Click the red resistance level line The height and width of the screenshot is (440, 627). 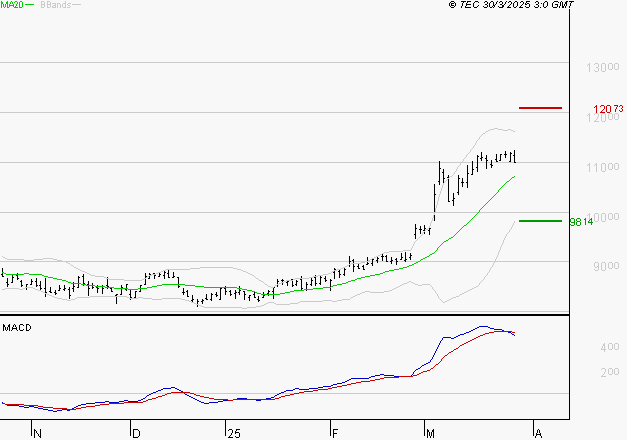pos(540,108)
